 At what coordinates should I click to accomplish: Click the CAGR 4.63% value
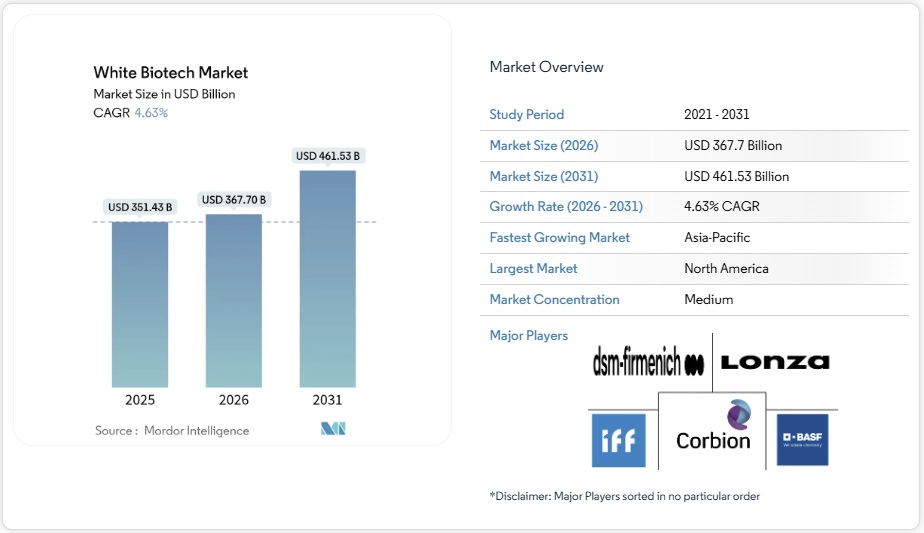151,113
